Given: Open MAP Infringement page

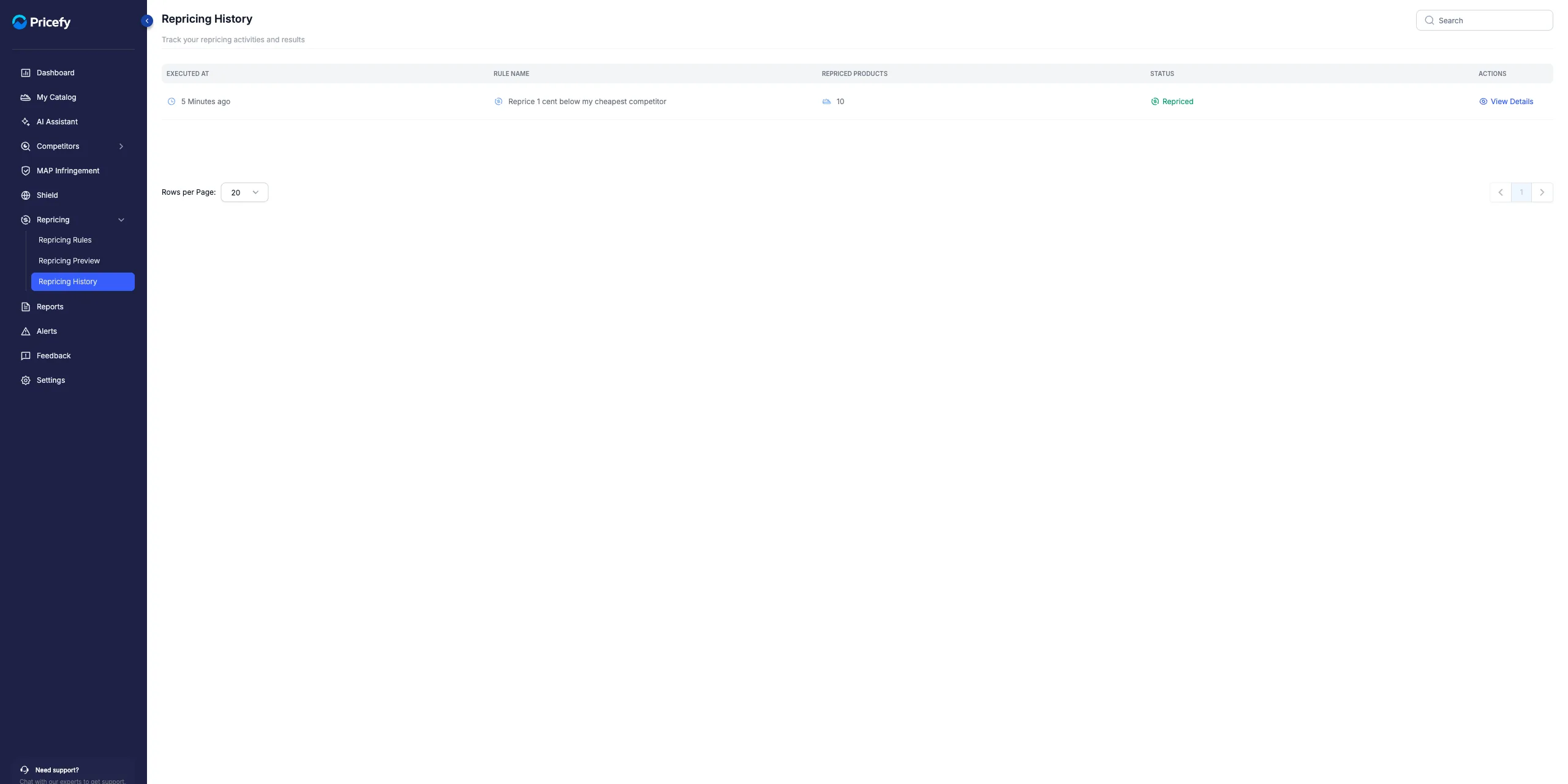Looking at the screenshot, I should pos(73,171).
